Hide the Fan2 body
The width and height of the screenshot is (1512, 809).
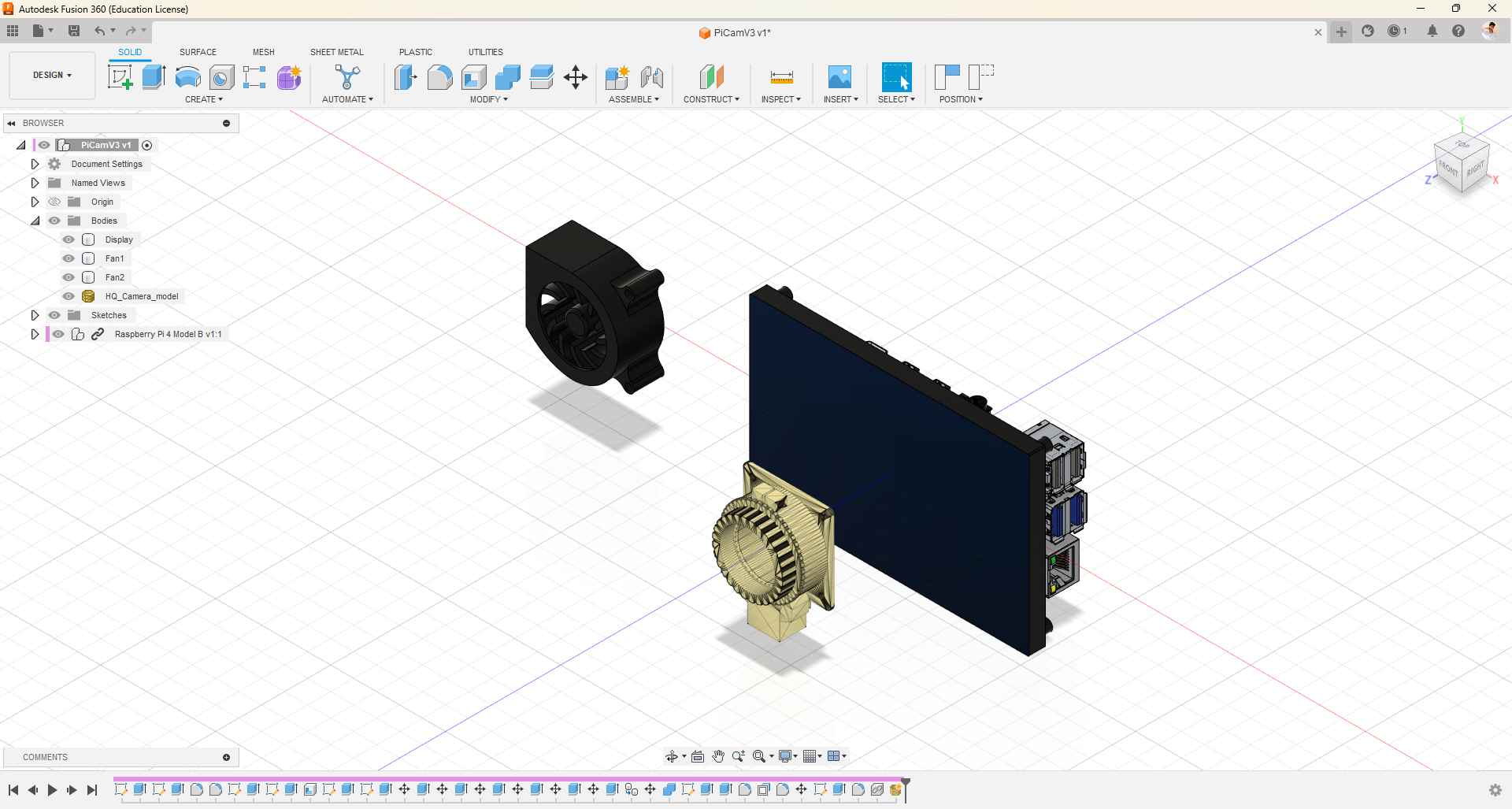[x=69, y=277]
